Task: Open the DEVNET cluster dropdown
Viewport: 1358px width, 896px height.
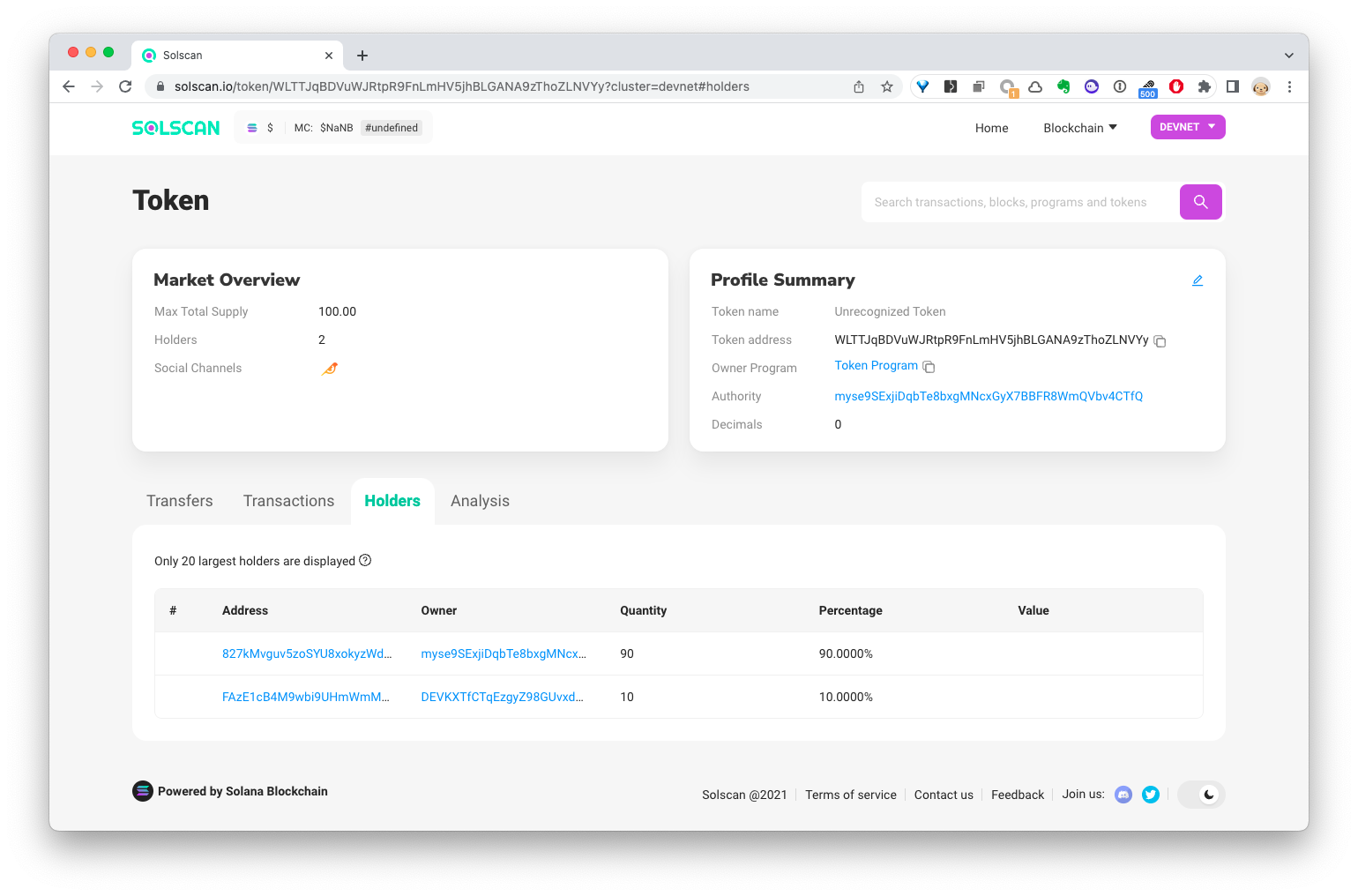Action: 1187,127
